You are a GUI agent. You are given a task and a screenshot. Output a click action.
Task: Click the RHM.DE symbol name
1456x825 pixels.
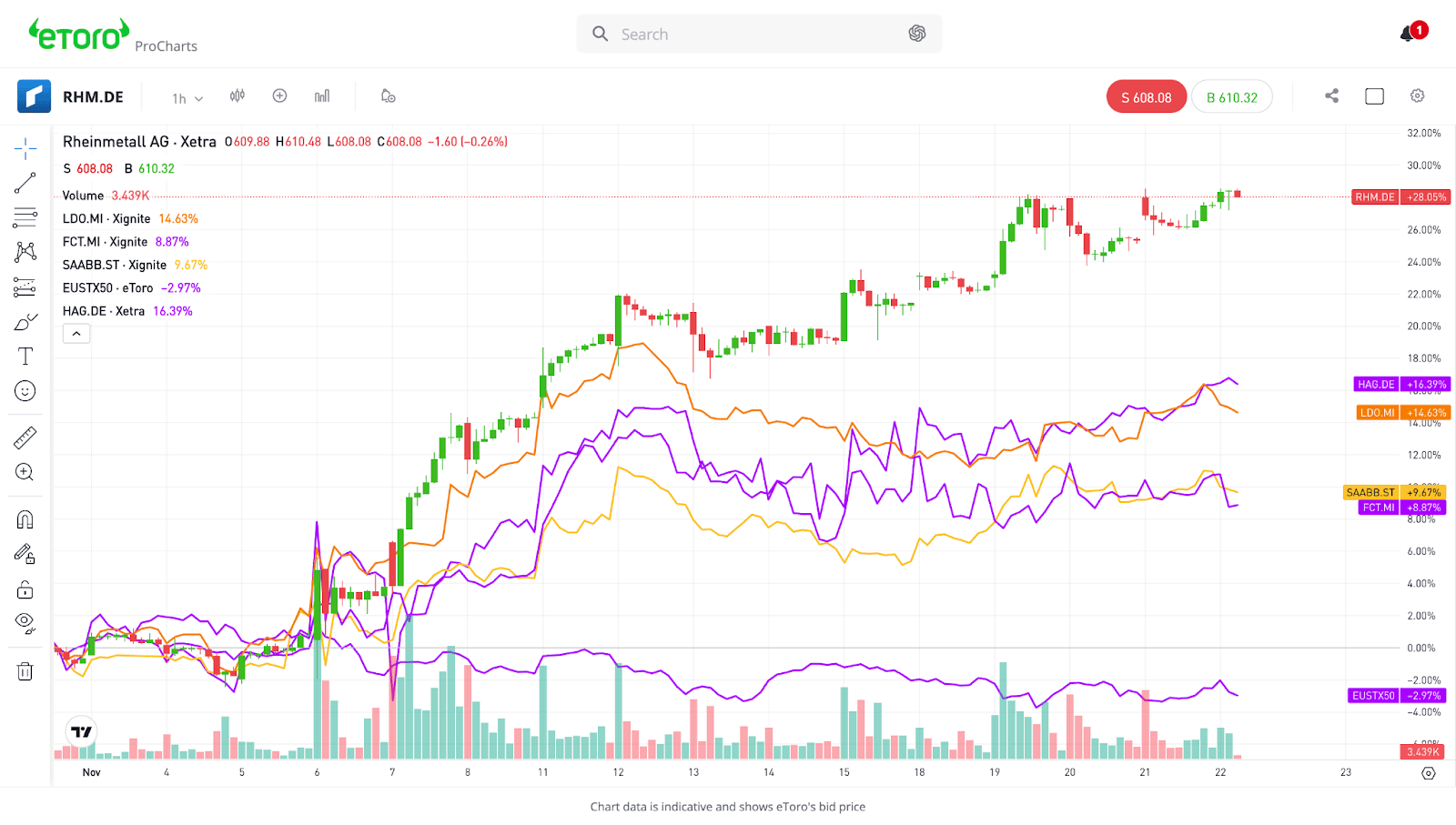pyautogui.click(x=93, y=97)
